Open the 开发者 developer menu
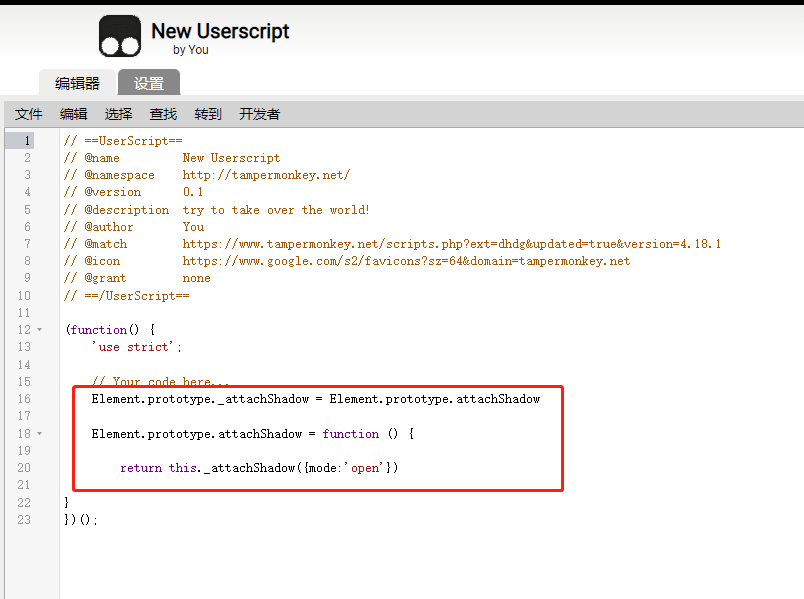 (259, 114)
